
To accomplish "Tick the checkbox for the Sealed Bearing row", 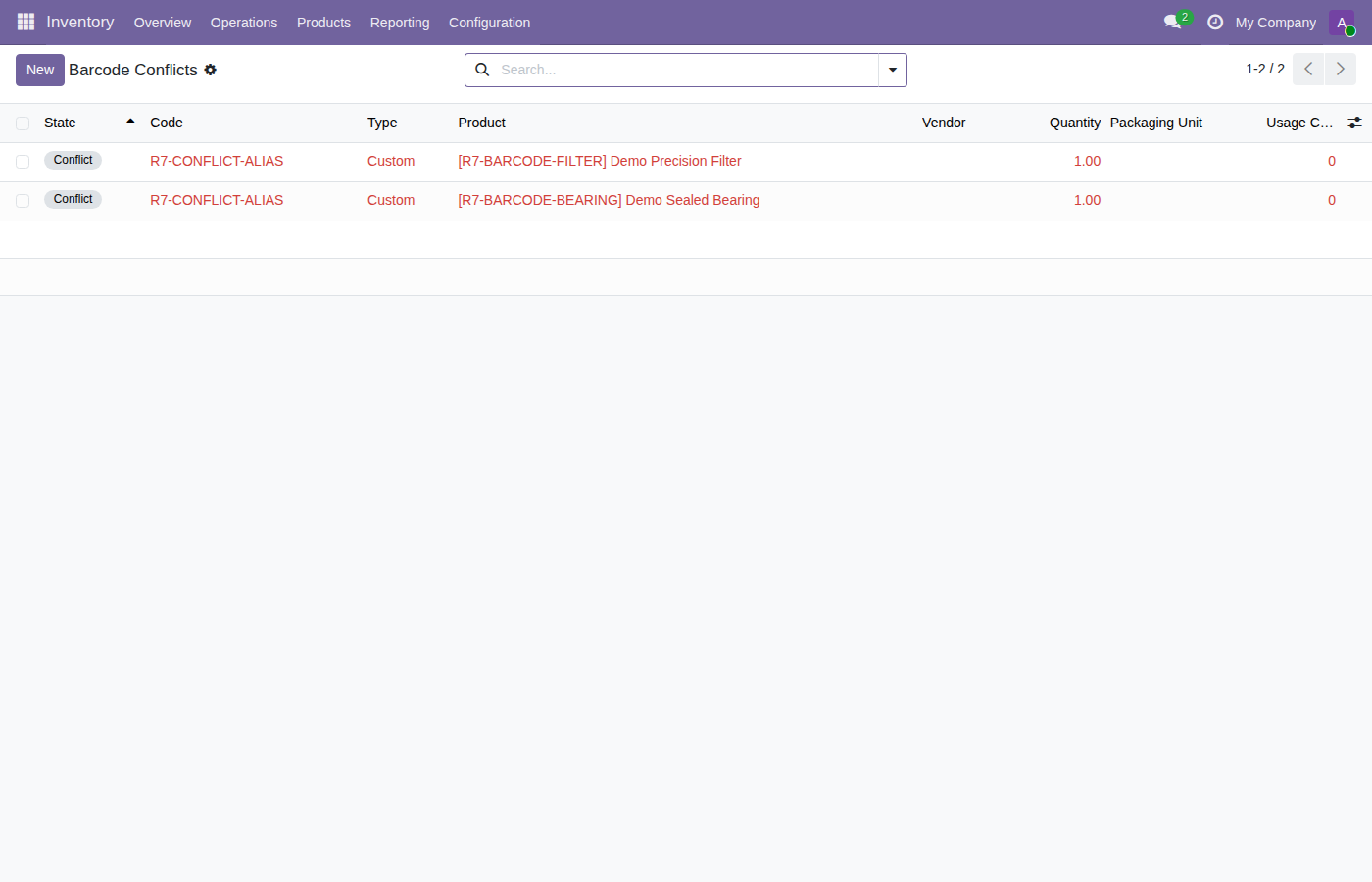I will (23, 201).
